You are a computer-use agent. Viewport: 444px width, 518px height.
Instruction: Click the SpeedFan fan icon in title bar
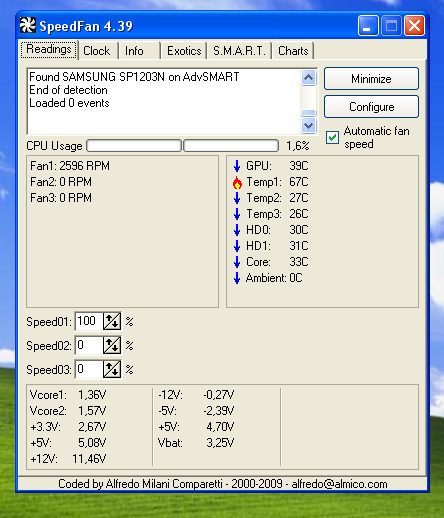[x=27, y=25]
